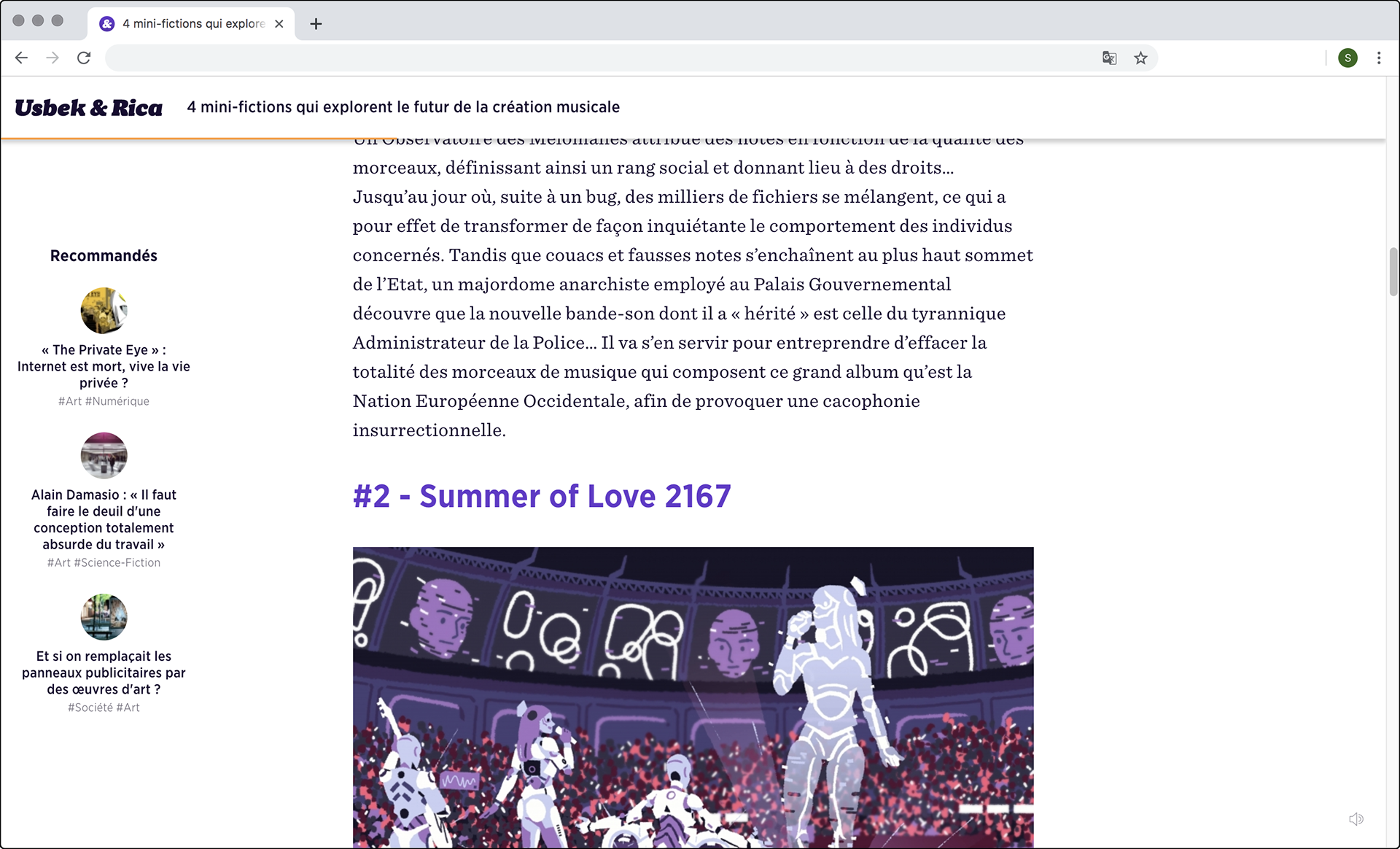Click the Summer of Love robot concert illustration
The width and height of the screenshot is (1400, 849).
click(x=693, y=697)
